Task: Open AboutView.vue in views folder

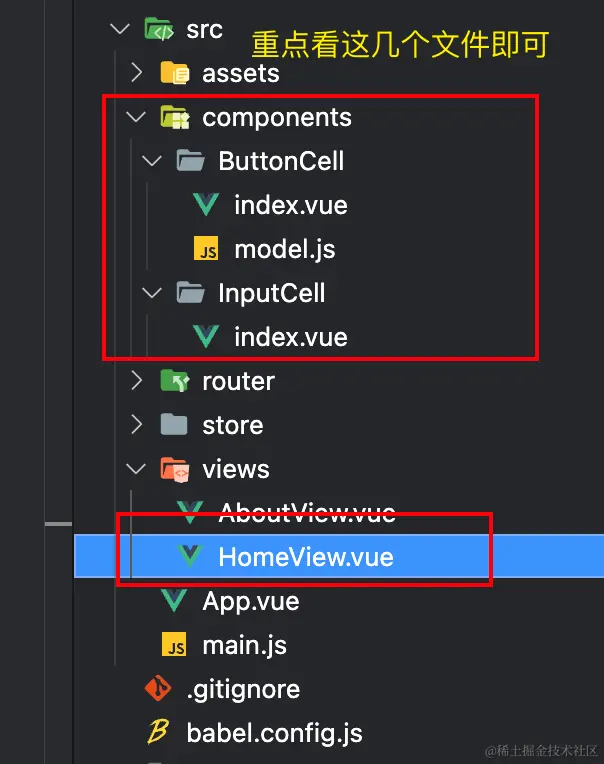Action: tap(306, 514)
